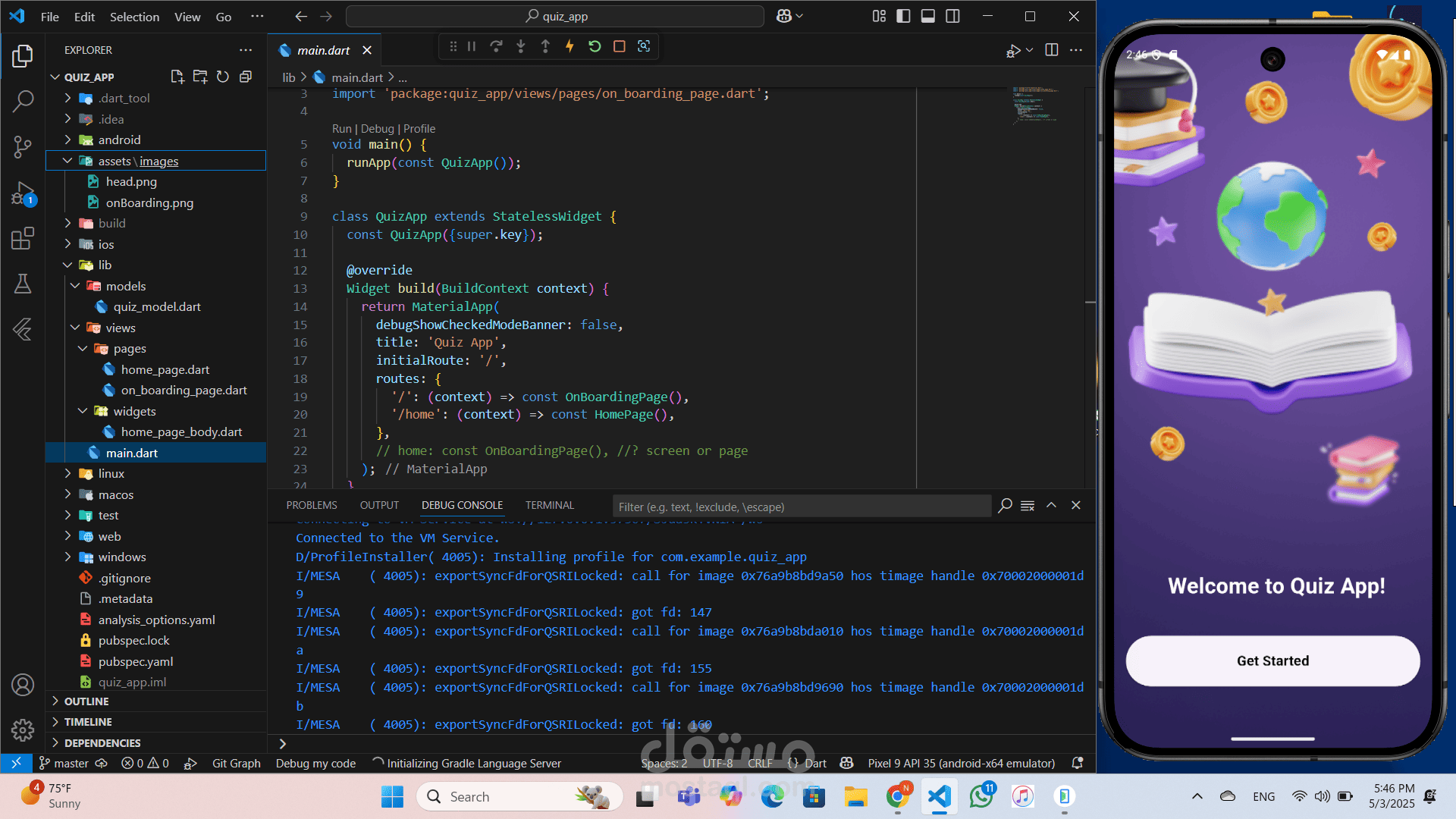Image resolution: width=1456 pixels, height=819 pixels.
Task: Switch to the TERMINAL tab
Action: click(550, 505)
